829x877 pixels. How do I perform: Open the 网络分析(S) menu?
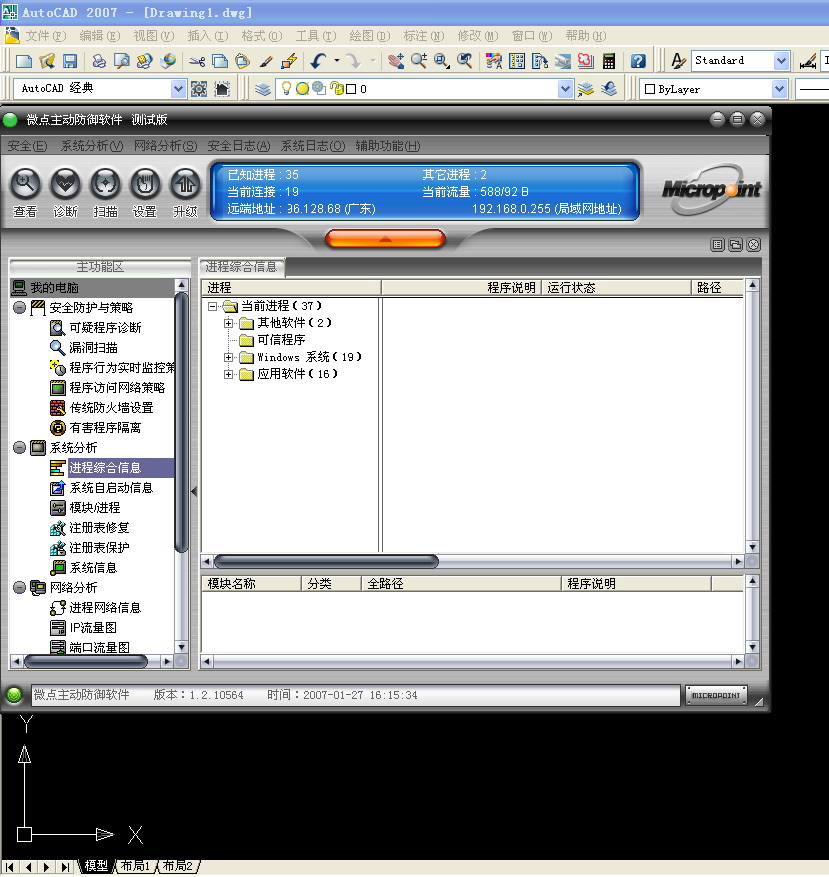point(166,146)
